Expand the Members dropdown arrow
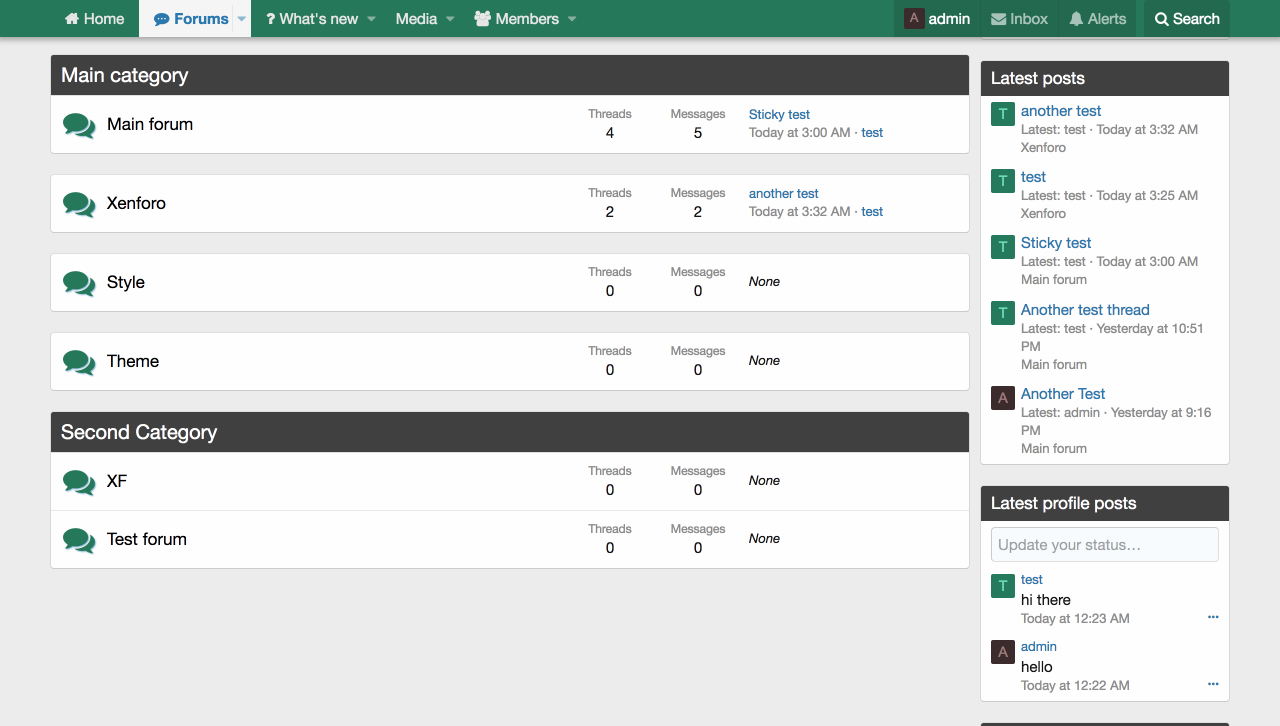 (572, 19)
